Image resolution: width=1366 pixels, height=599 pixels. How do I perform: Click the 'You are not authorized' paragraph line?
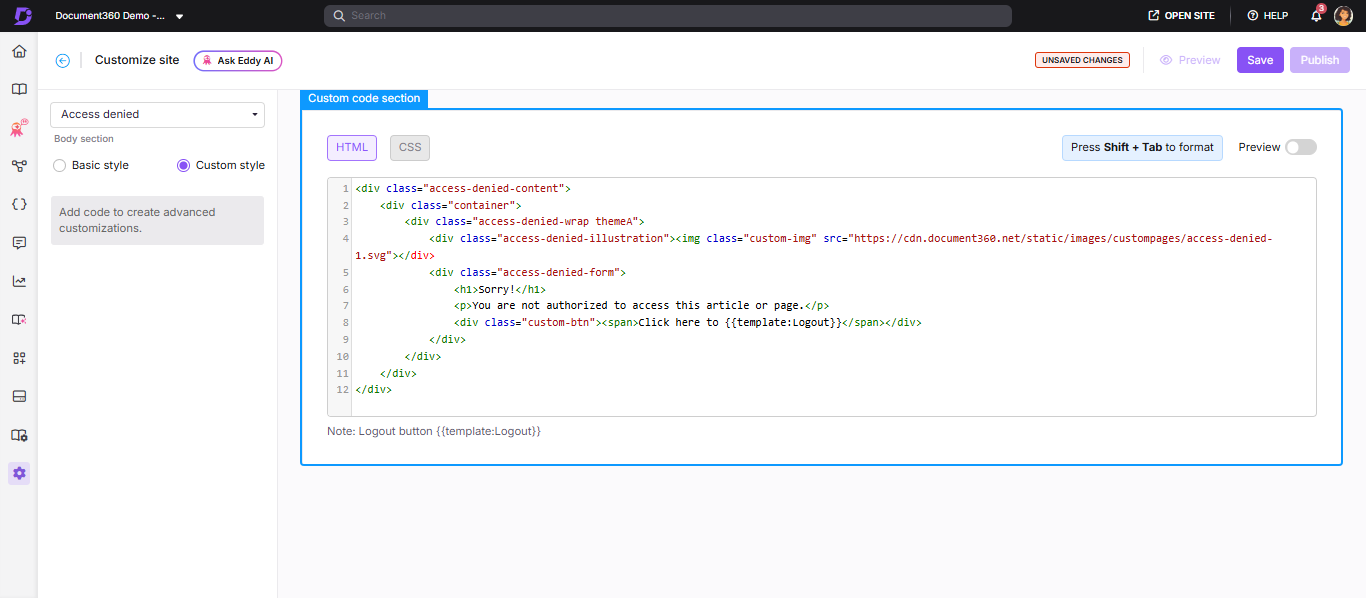[x=641, y=306]
